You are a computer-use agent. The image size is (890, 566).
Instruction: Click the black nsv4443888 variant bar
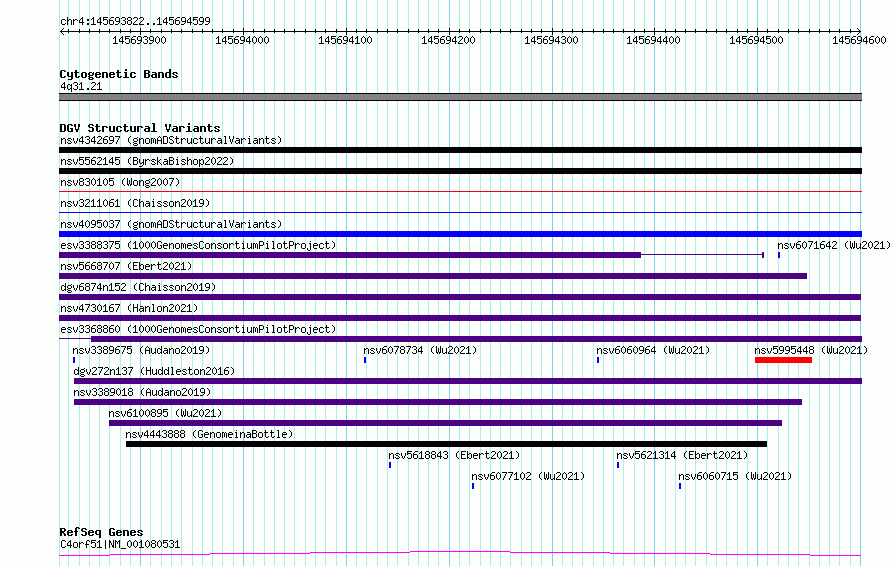(x=446, y=444)
